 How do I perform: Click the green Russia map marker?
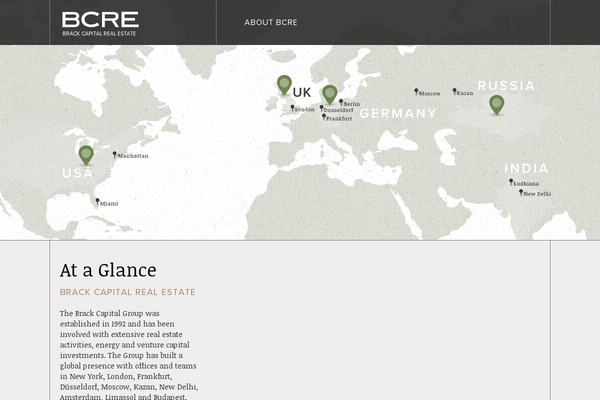coord(496,105)
